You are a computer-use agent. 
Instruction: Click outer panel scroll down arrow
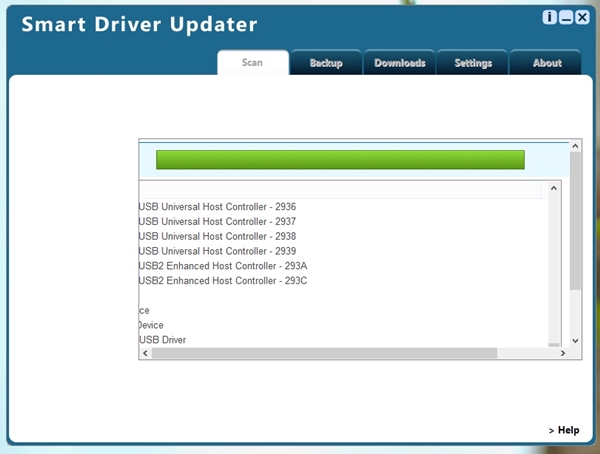tap(575, 341)
